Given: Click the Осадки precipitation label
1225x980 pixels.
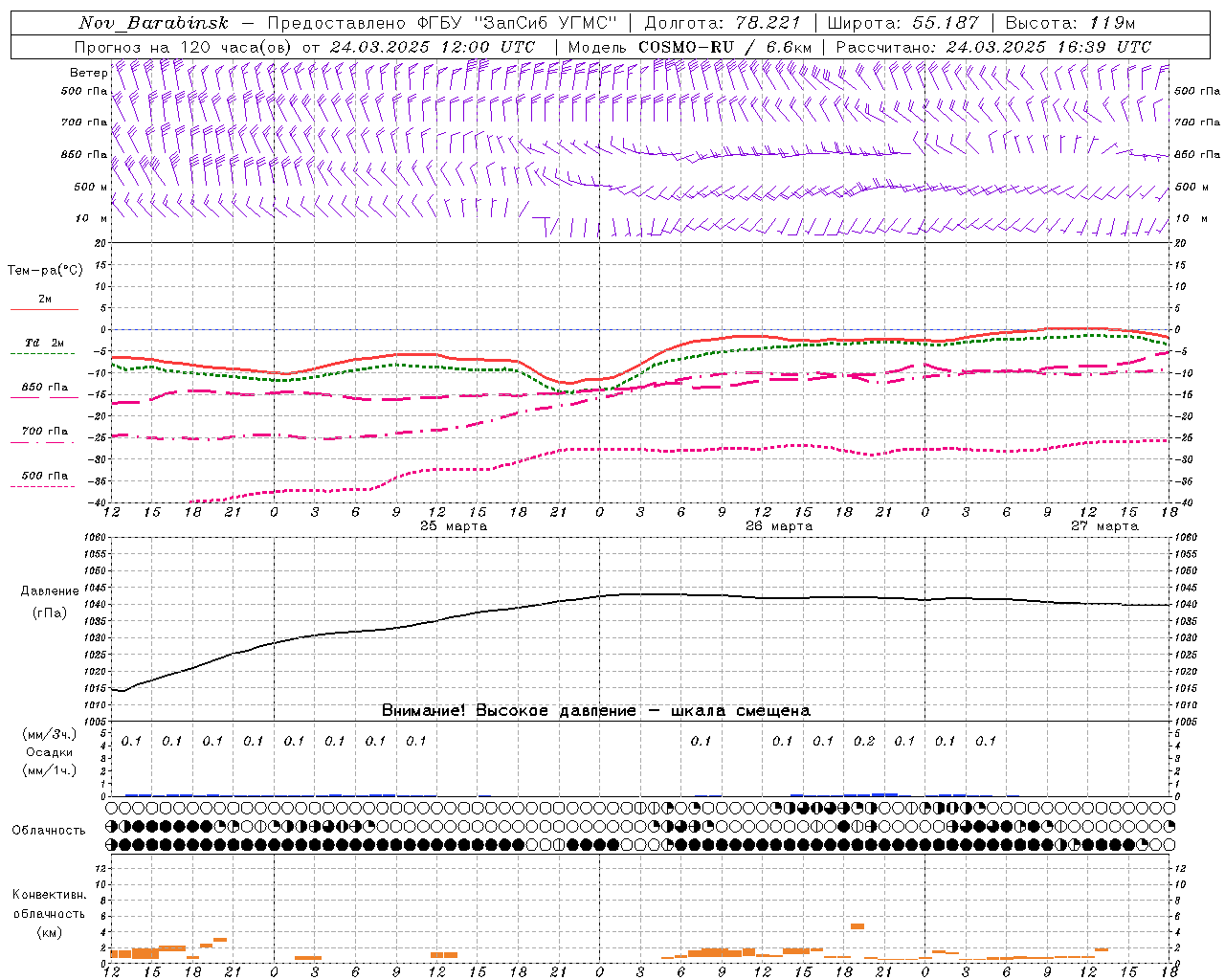Looking at the screenshot, I should [49, 752].
